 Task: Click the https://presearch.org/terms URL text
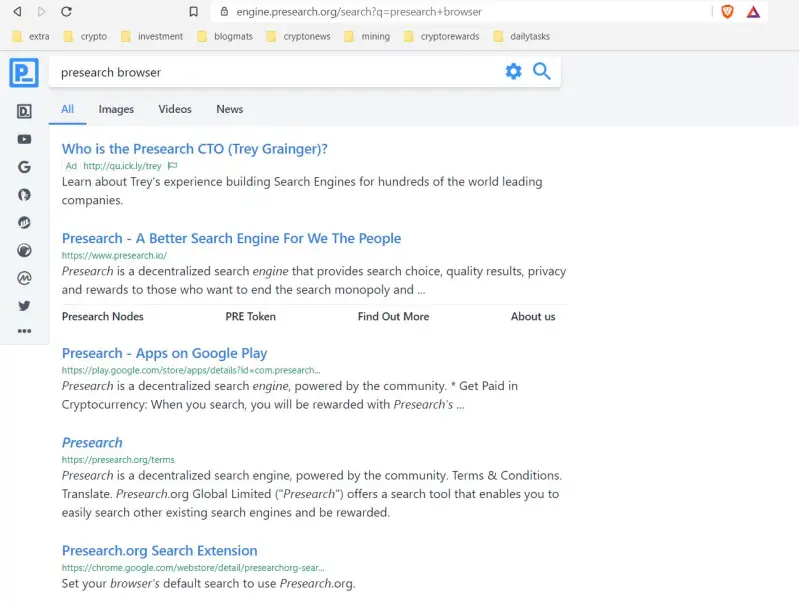pos(118,460)
